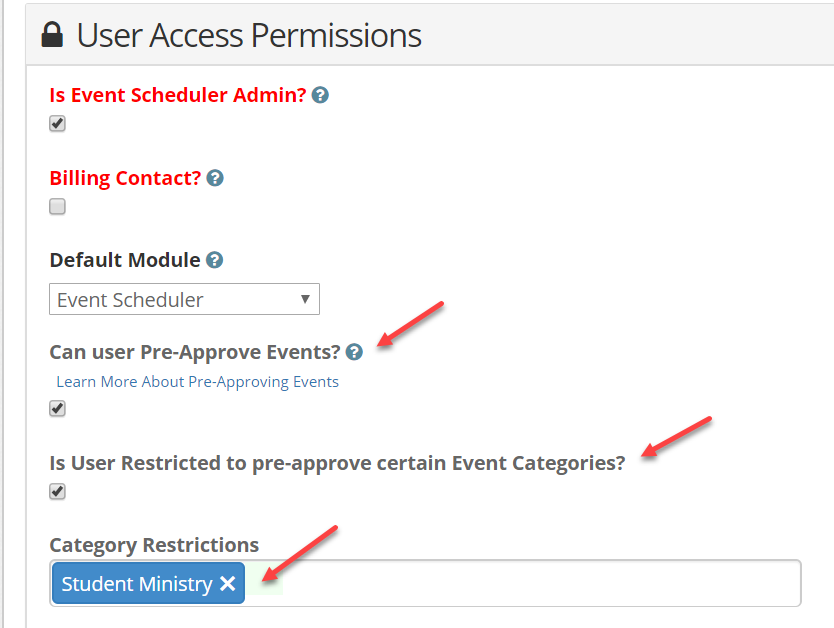The width and height of the screenshot is (834, 628).
Task: Open help for Is Event Scheduler Admin
Action: (x=320, y=95)
